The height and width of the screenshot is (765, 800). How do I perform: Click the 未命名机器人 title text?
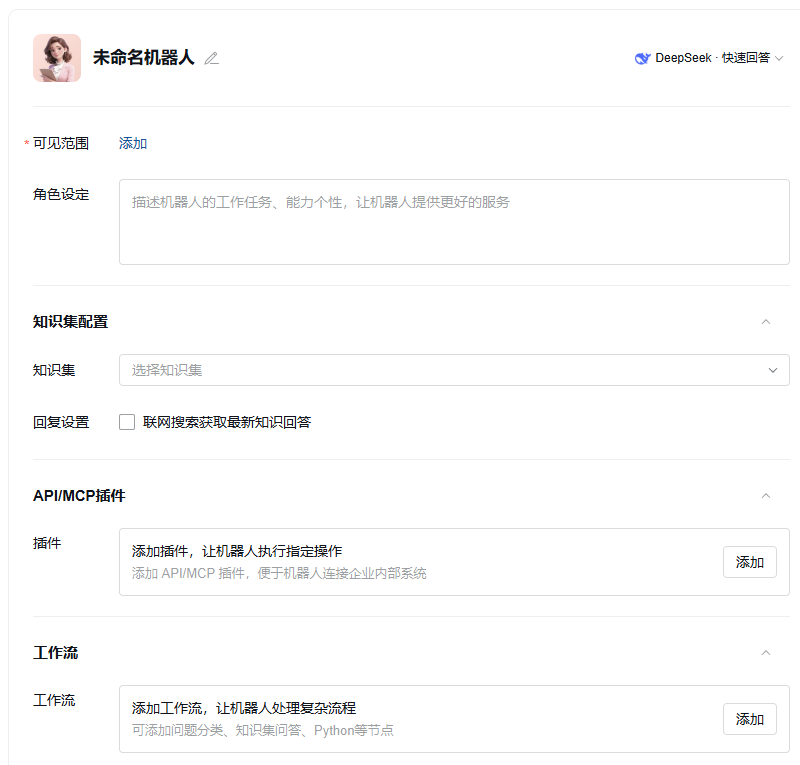coord(143,58)
